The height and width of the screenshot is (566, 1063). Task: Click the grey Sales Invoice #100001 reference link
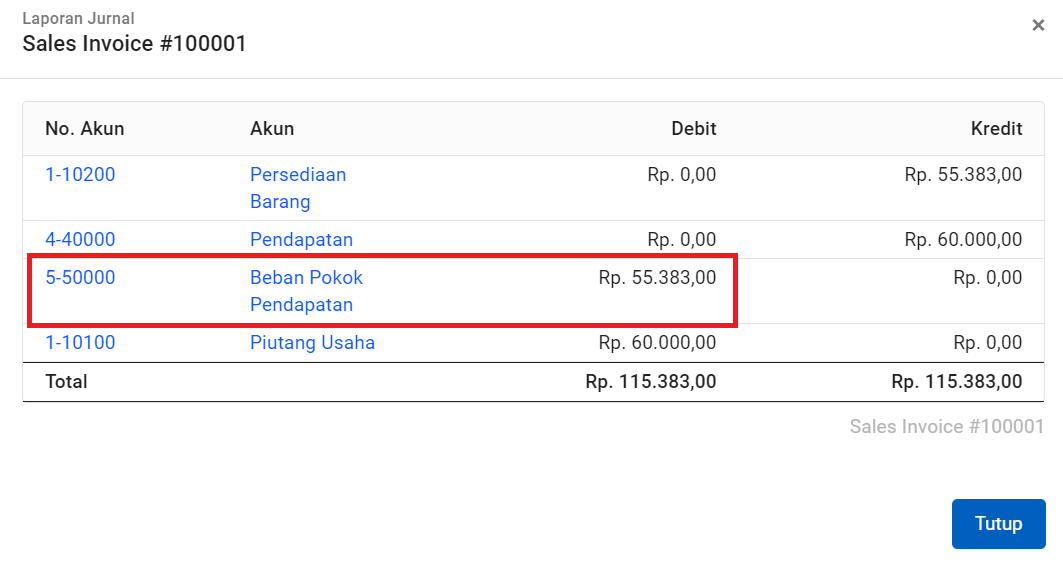(946, 426)
